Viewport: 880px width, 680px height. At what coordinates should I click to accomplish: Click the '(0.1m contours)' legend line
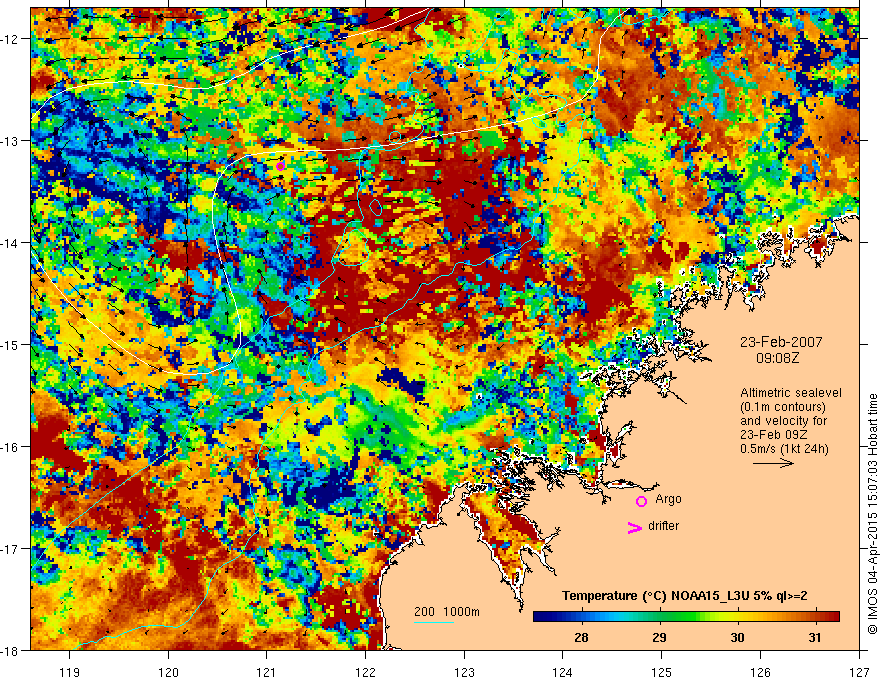783,407
